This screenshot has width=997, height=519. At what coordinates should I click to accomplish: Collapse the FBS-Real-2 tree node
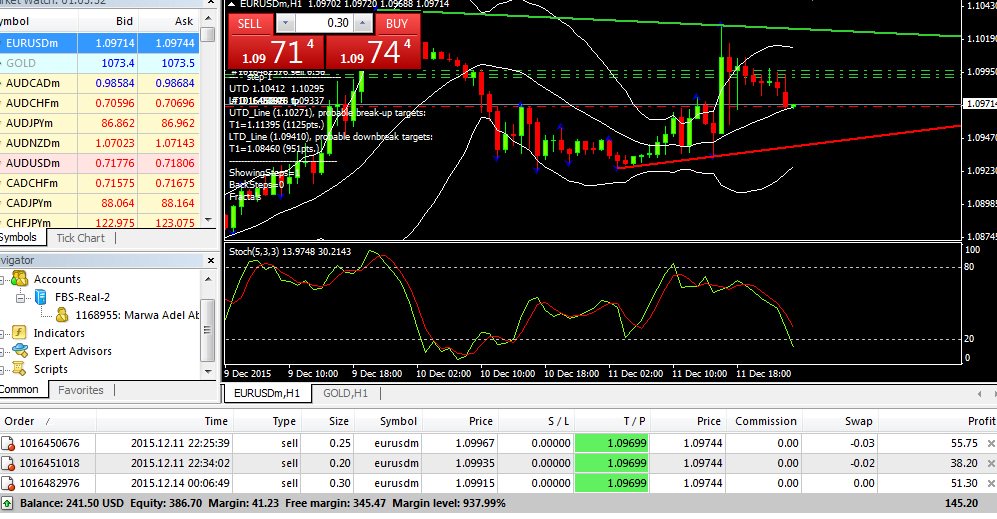tap(20, 297)
